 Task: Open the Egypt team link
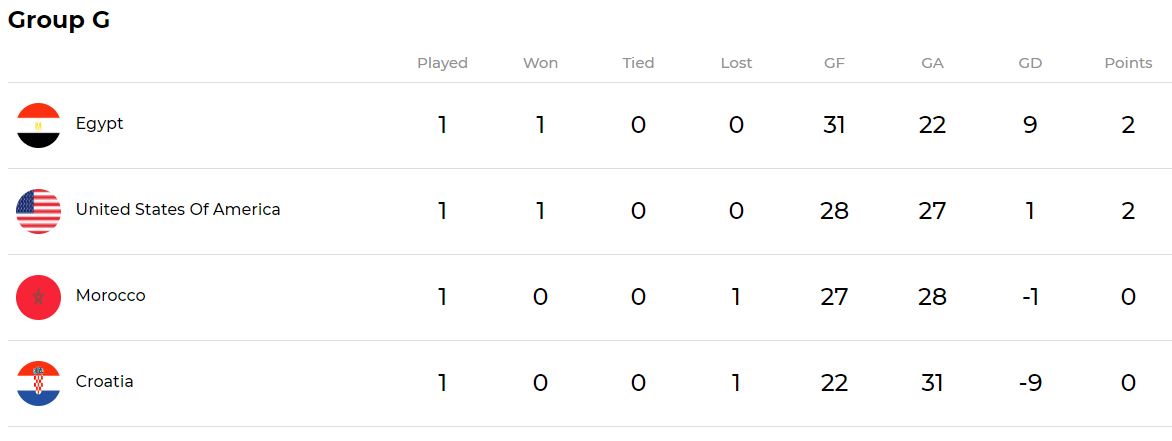[x=100, y=124]
